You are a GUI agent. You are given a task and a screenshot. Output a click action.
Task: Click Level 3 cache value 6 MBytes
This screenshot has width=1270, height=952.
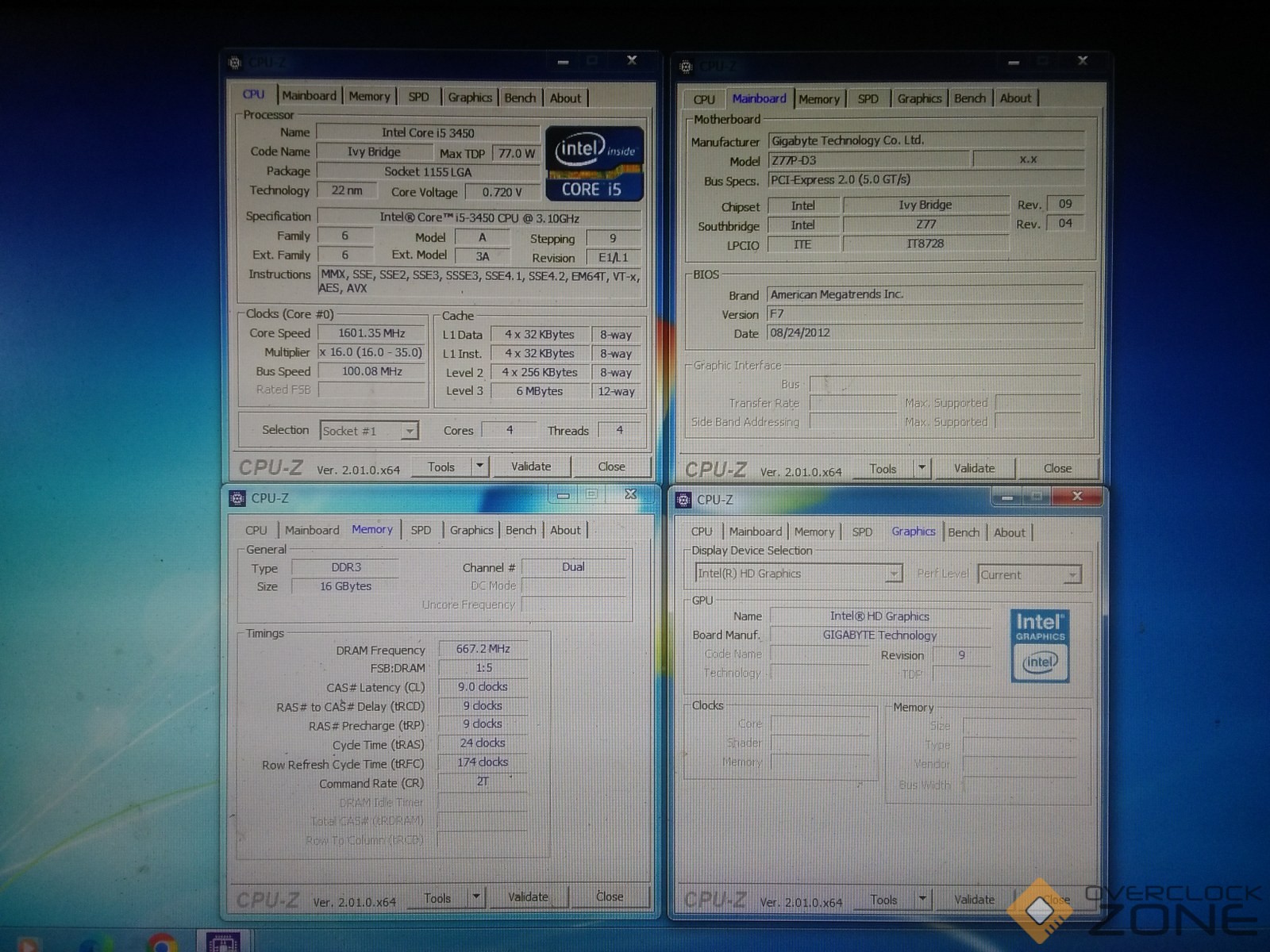pos(540,391)
